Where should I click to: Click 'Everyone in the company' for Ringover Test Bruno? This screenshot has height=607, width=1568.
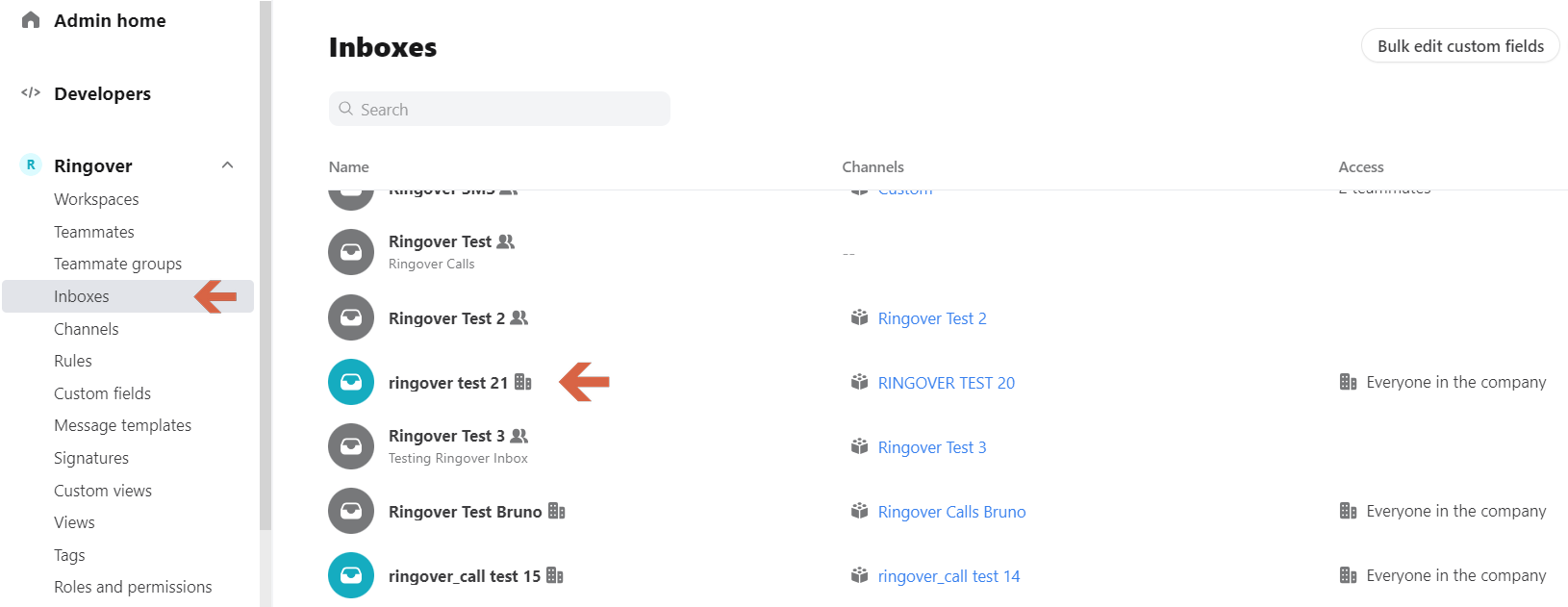[1456, 511]
